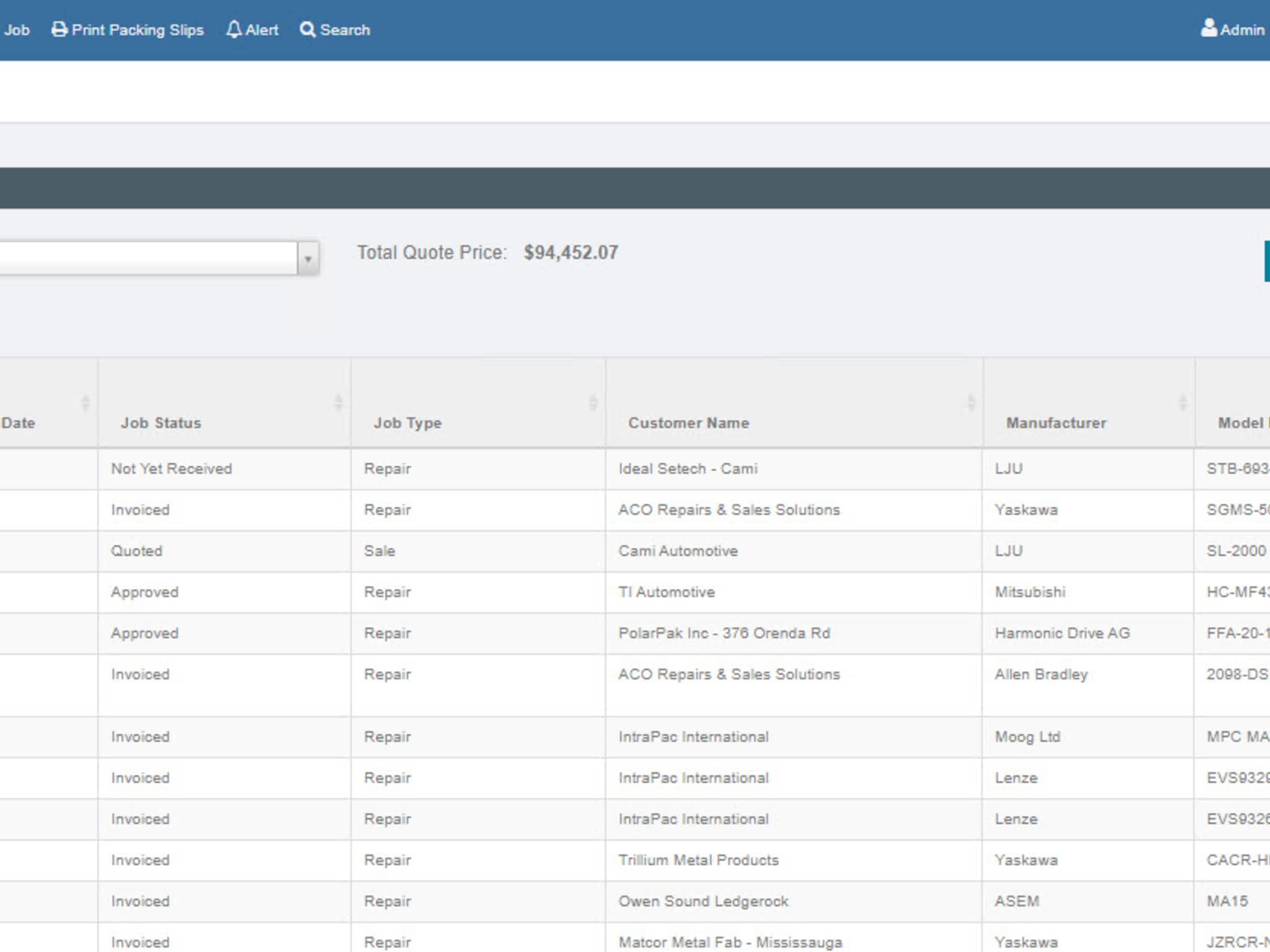
Task: Click the Admin user icon
Action: [1209, 28]
